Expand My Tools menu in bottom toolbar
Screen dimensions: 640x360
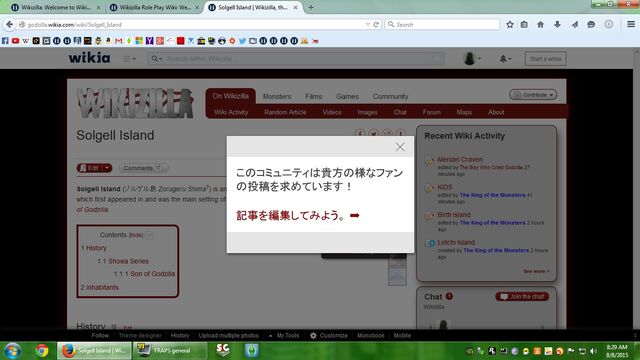click(284, 336)
